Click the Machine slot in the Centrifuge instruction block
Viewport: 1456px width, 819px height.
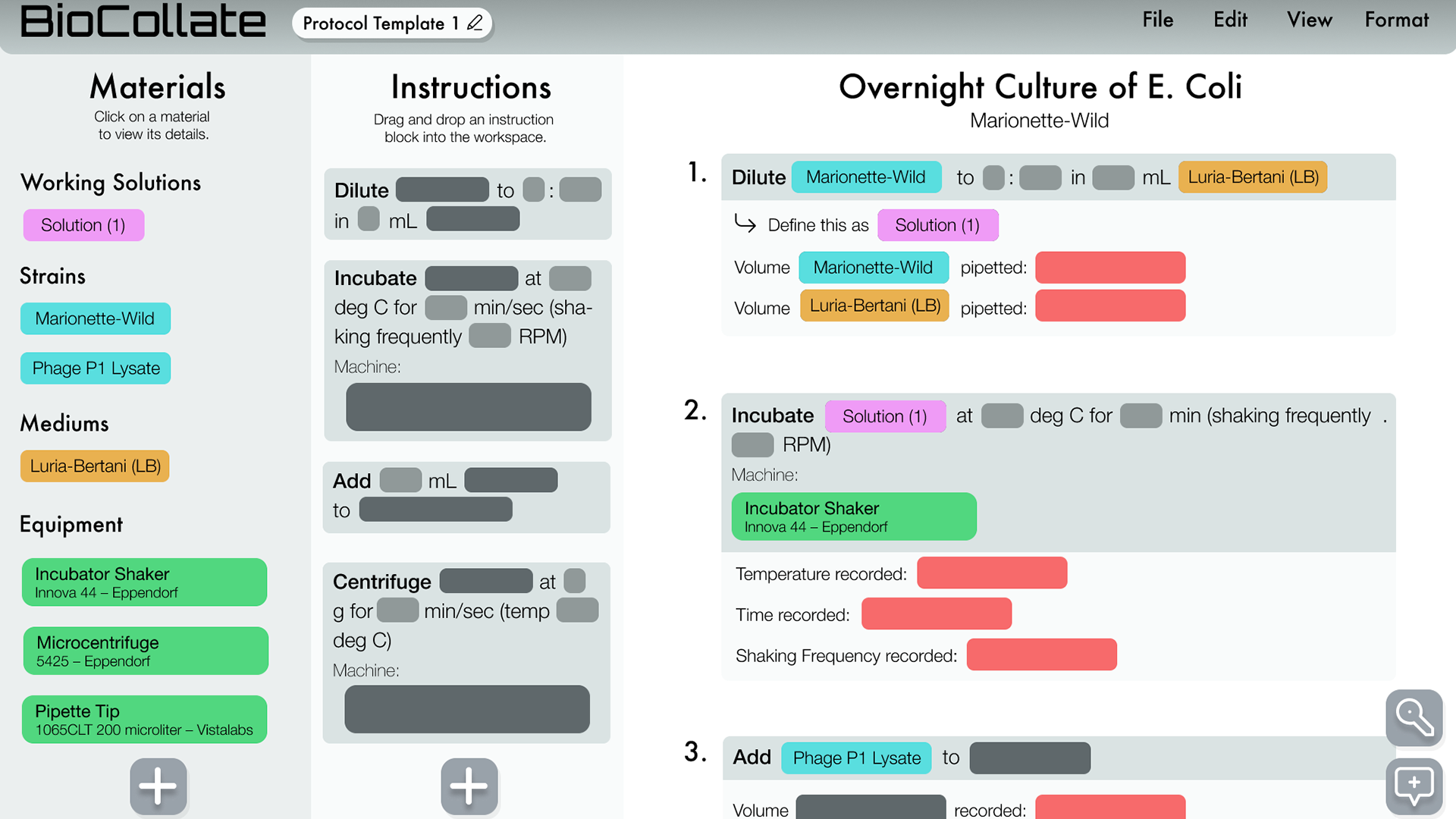pos(467,710)
